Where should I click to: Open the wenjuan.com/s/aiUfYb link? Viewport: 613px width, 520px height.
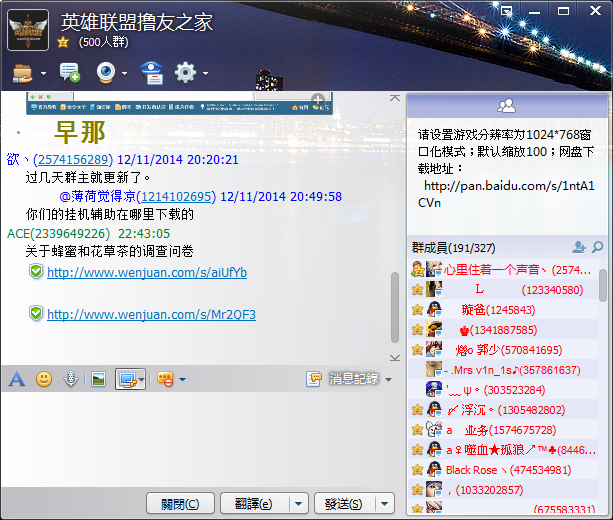(x=147, y=273)
